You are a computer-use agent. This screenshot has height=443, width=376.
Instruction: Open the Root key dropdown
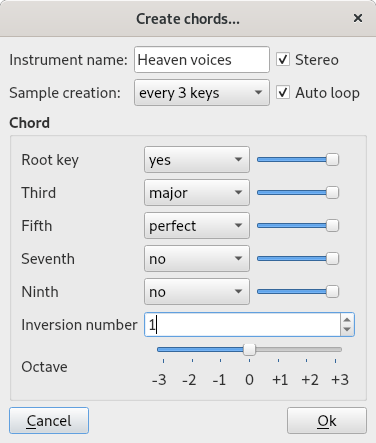[197, 160]
